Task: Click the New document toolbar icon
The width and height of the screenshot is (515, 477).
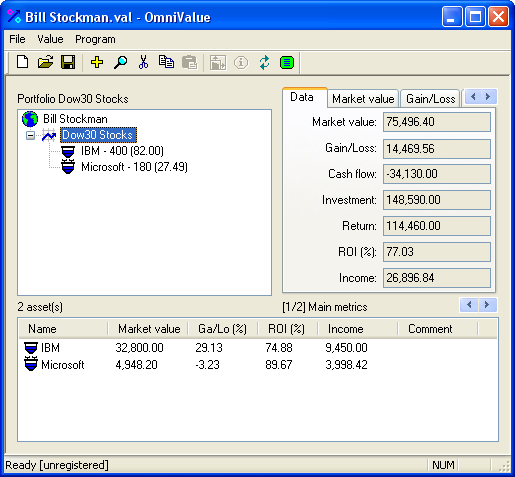Action: tap(22, 62)
